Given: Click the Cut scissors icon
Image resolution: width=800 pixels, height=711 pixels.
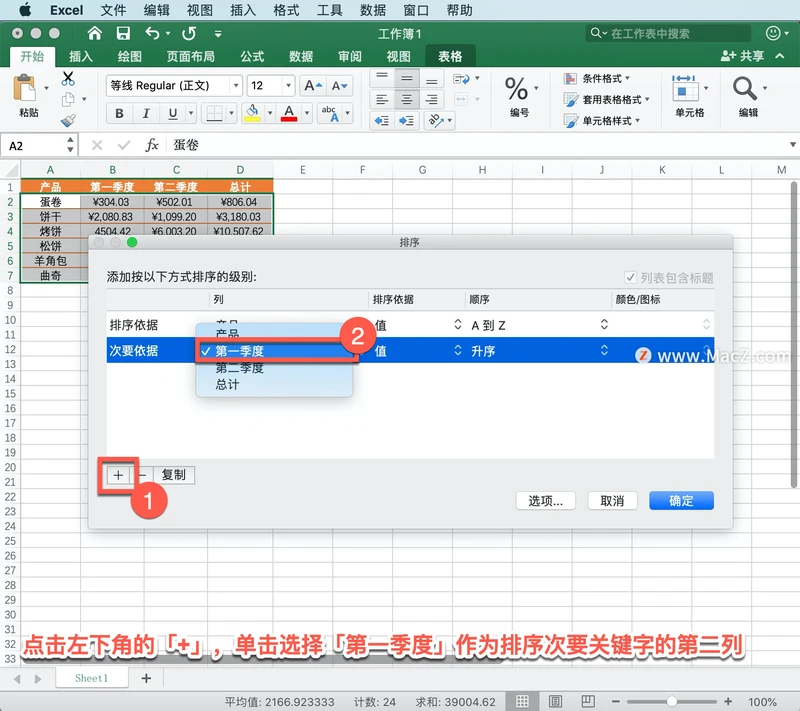Looking at the screenshot, I should click(x=68, y=79).
